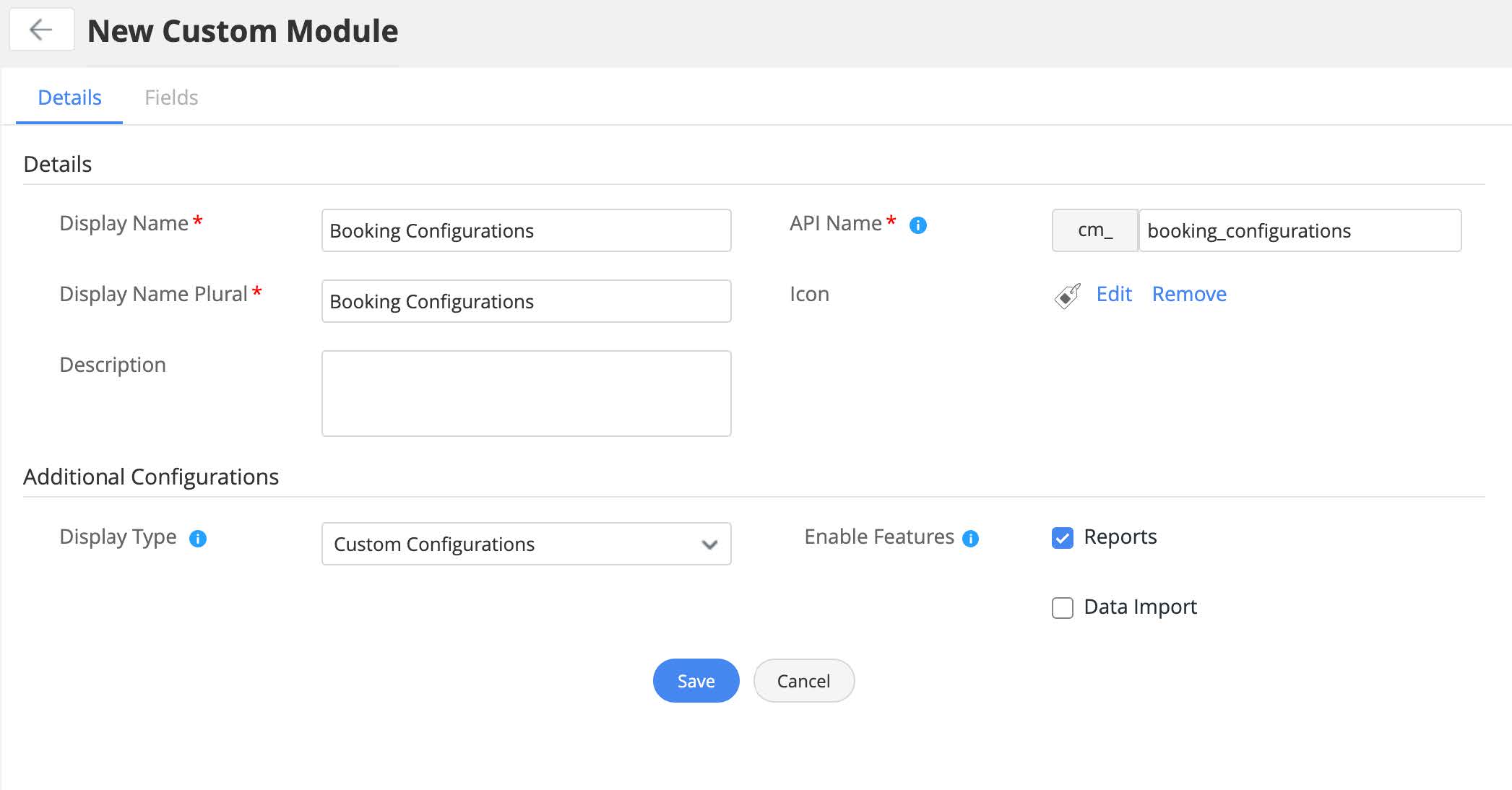The image size is (1512, 790).
Task: Click the booking_configurations API name field
Action: 1299,230
